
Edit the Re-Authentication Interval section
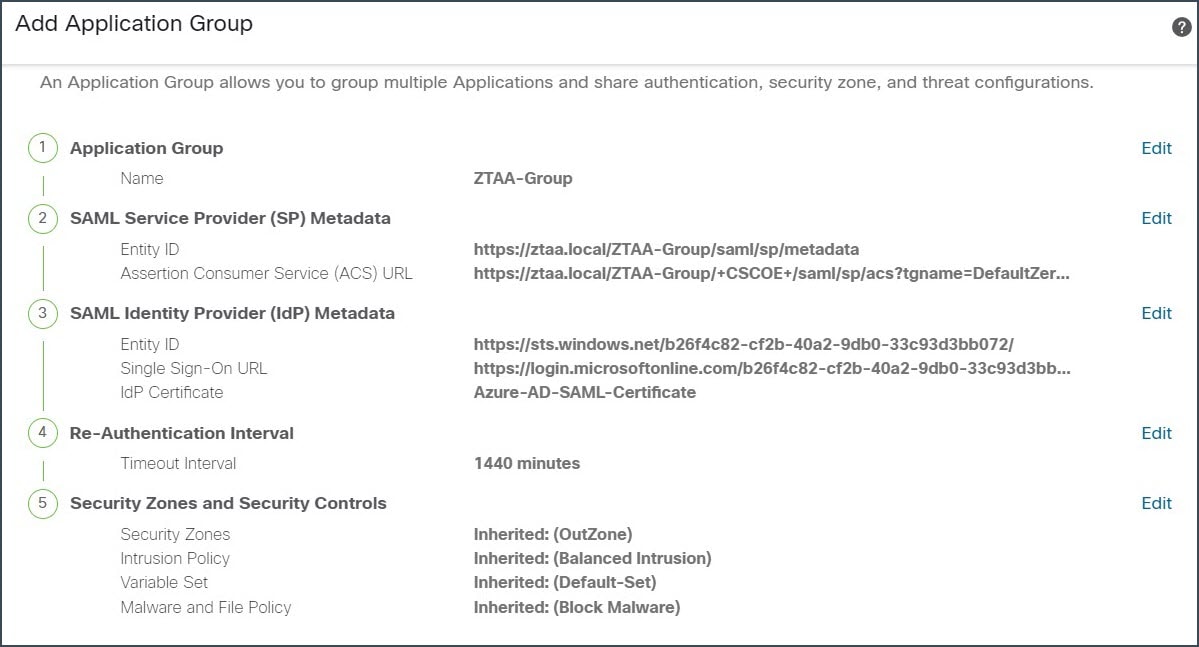[1156, 434]
